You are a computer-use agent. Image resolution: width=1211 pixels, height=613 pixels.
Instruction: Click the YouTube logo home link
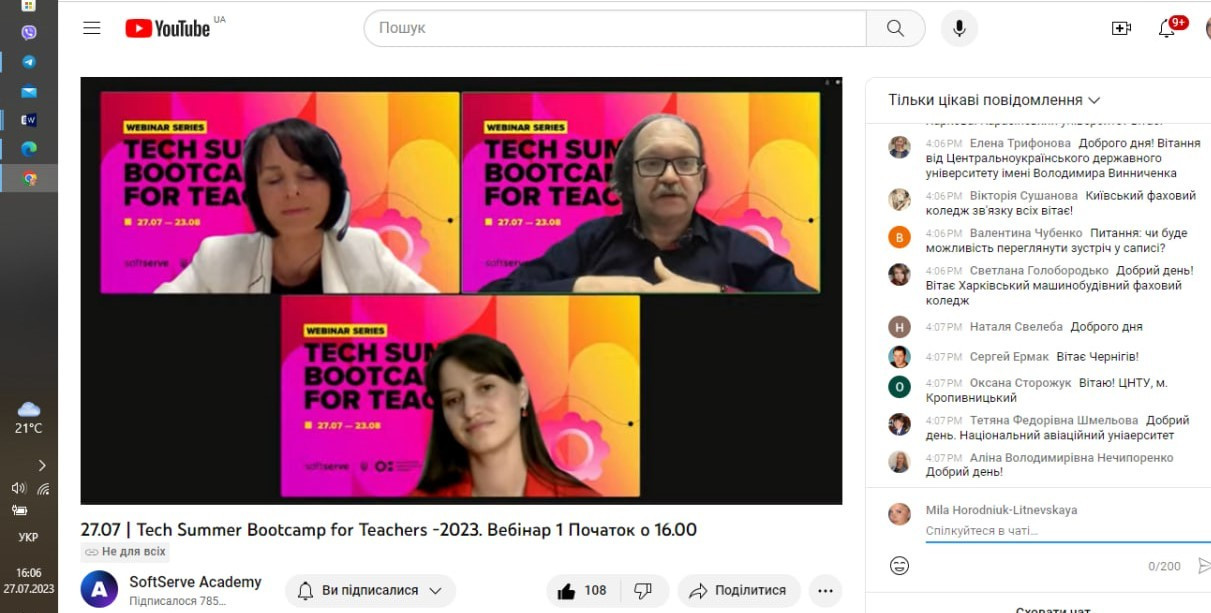tap(168, 28)
